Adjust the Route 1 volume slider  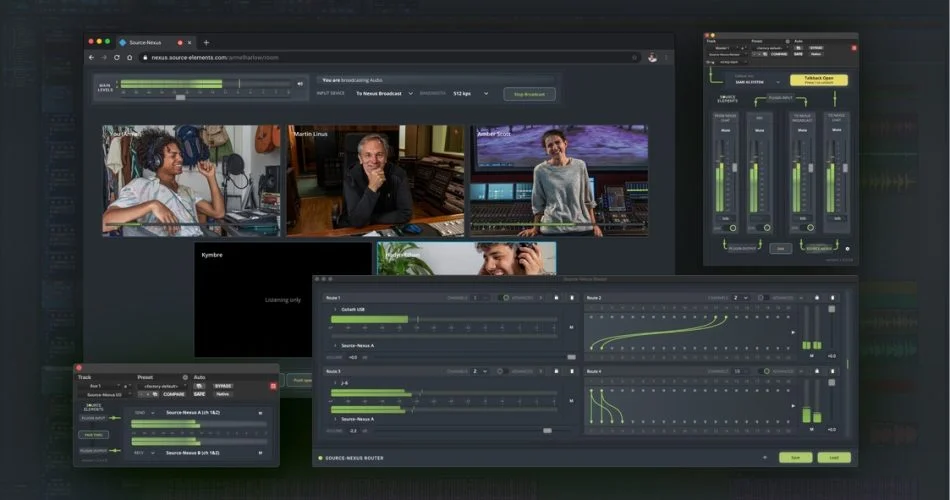(x=571, y=357)
